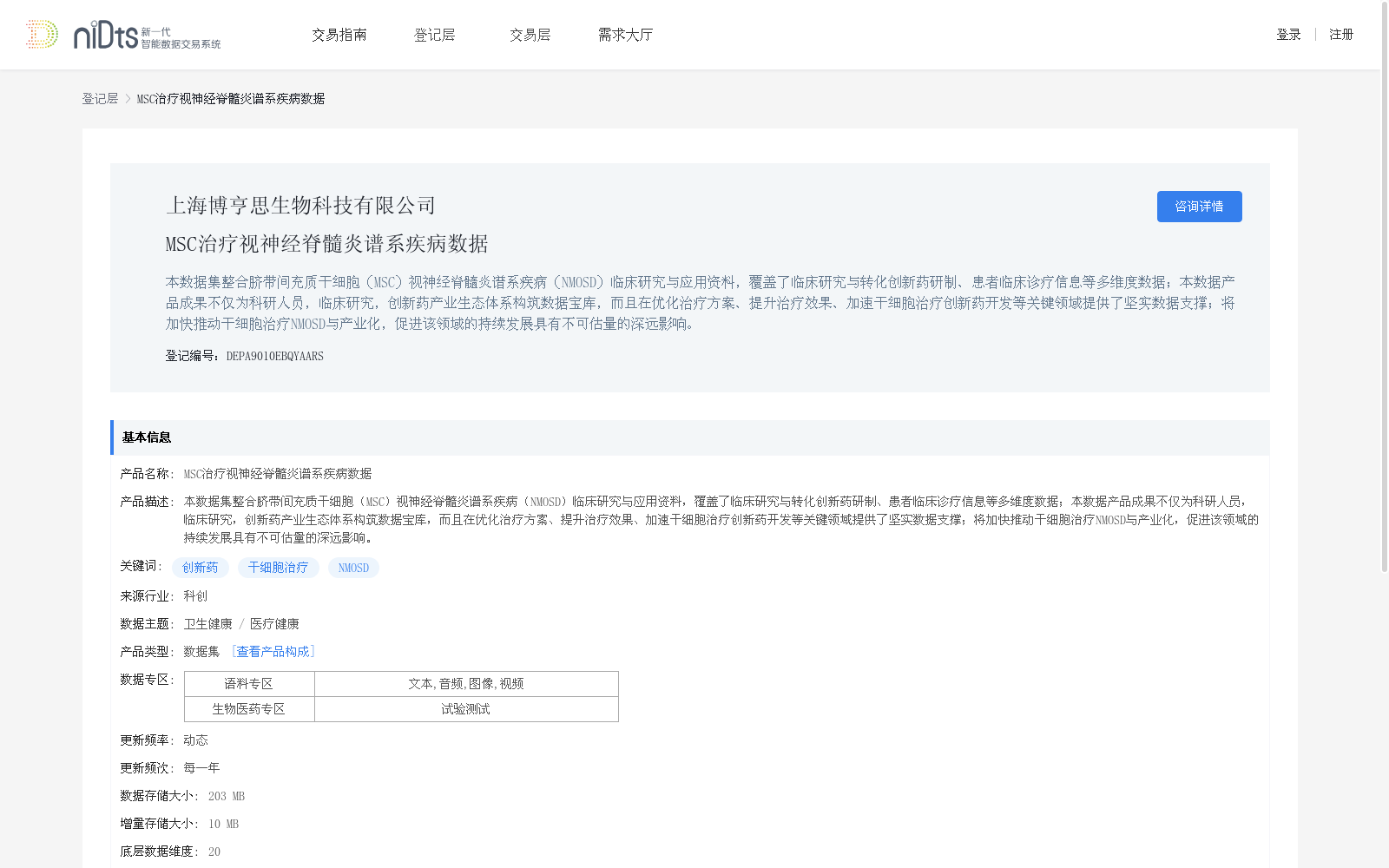The width and height of the screenshot is (1389, 868).
Task: Click the 语料专区 table cell
Action: click(249, 684)
